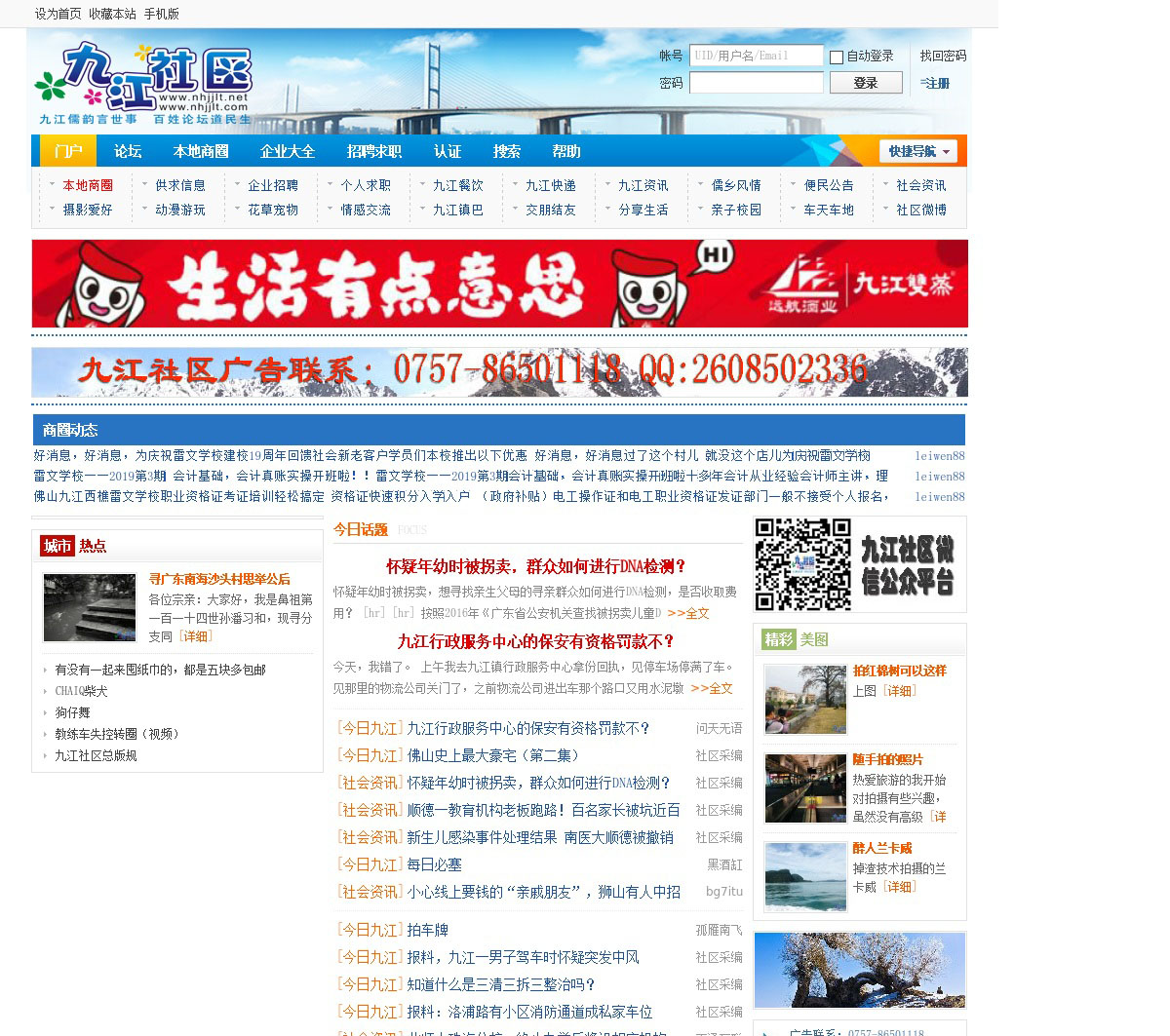The image size is (1170, 1036).
Task: Open the 找回密码 link
Action: [943, 56]
